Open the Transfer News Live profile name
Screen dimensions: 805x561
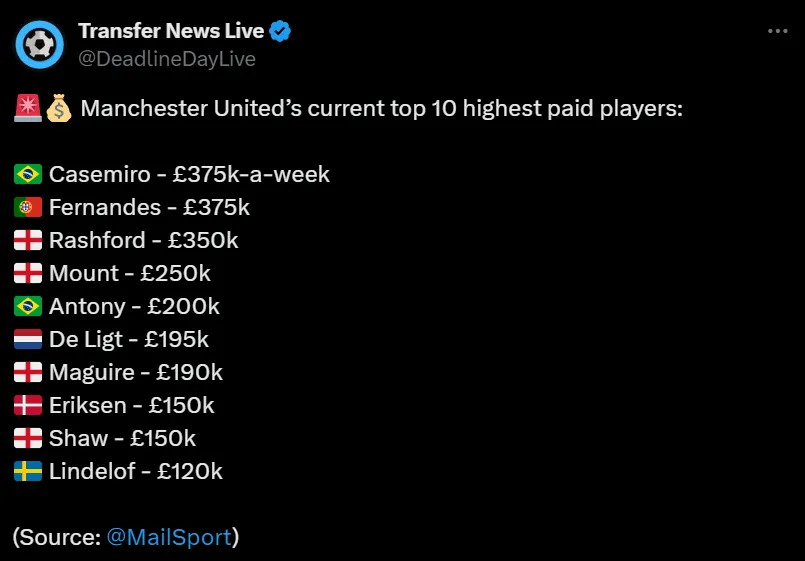(171, 31)
